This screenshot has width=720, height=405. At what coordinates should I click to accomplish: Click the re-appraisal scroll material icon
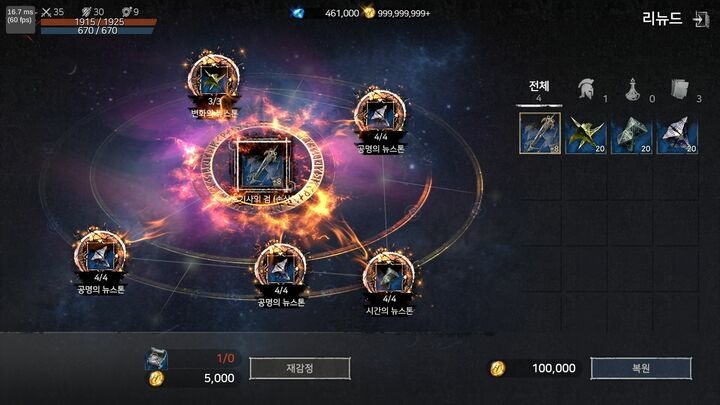tap(157, 359)
